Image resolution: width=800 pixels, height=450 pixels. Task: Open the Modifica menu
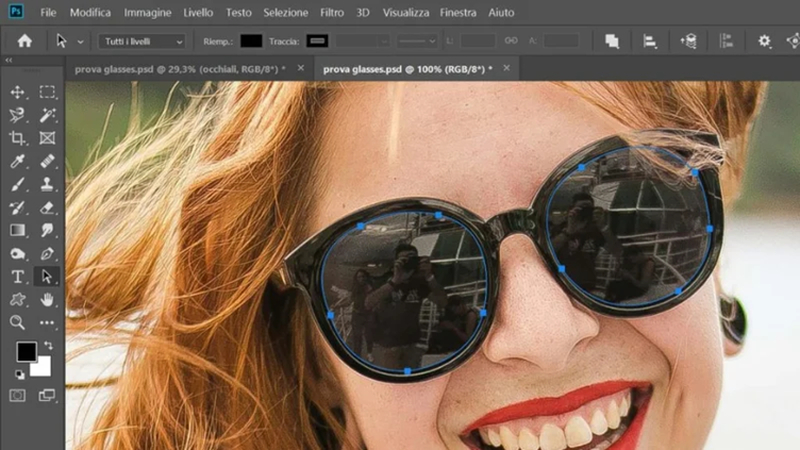tap(90, 13)
